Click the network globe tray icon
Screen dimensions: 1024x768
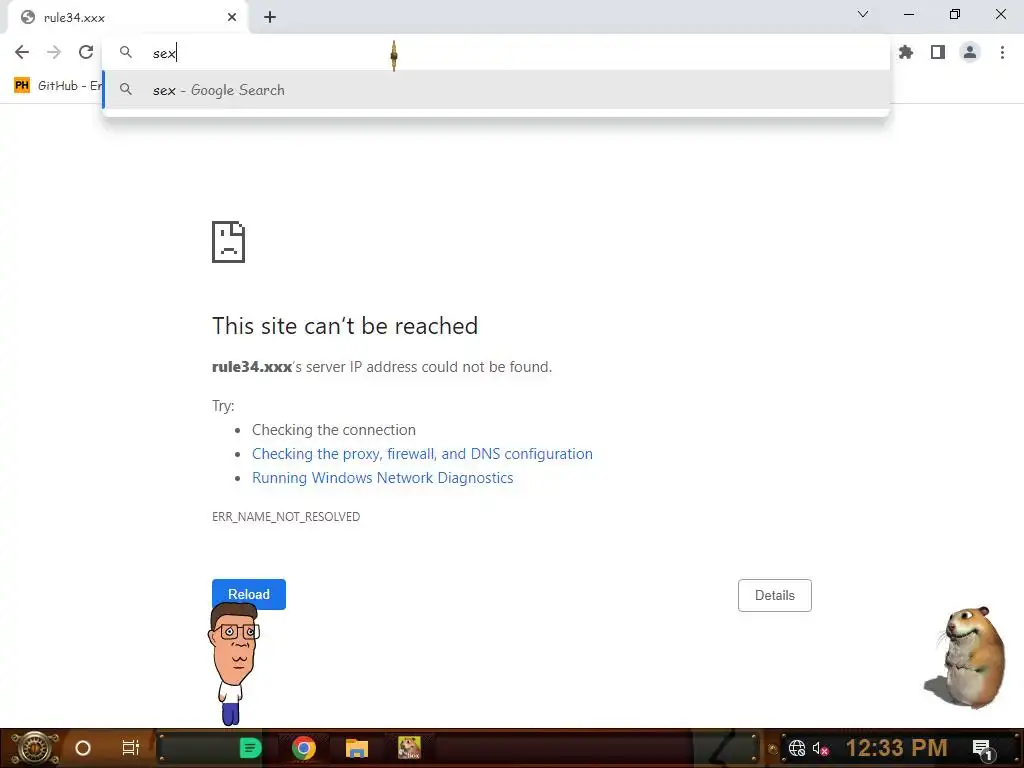[x=797, y=748]
